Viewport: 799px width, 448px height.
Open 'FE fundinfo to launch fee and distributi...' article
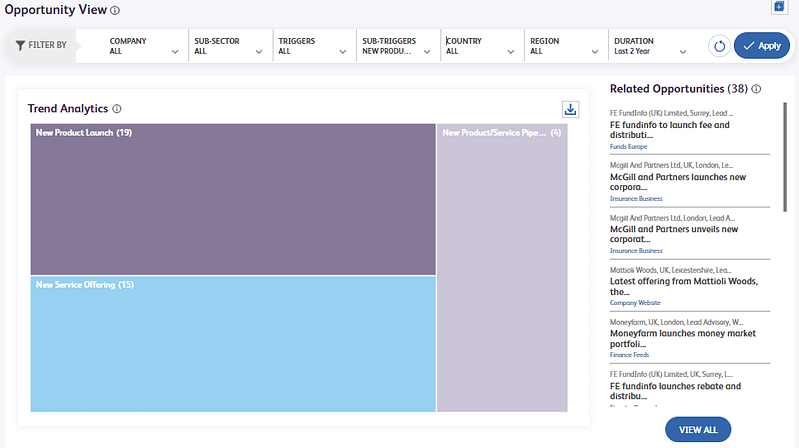[x=670, y=130]
